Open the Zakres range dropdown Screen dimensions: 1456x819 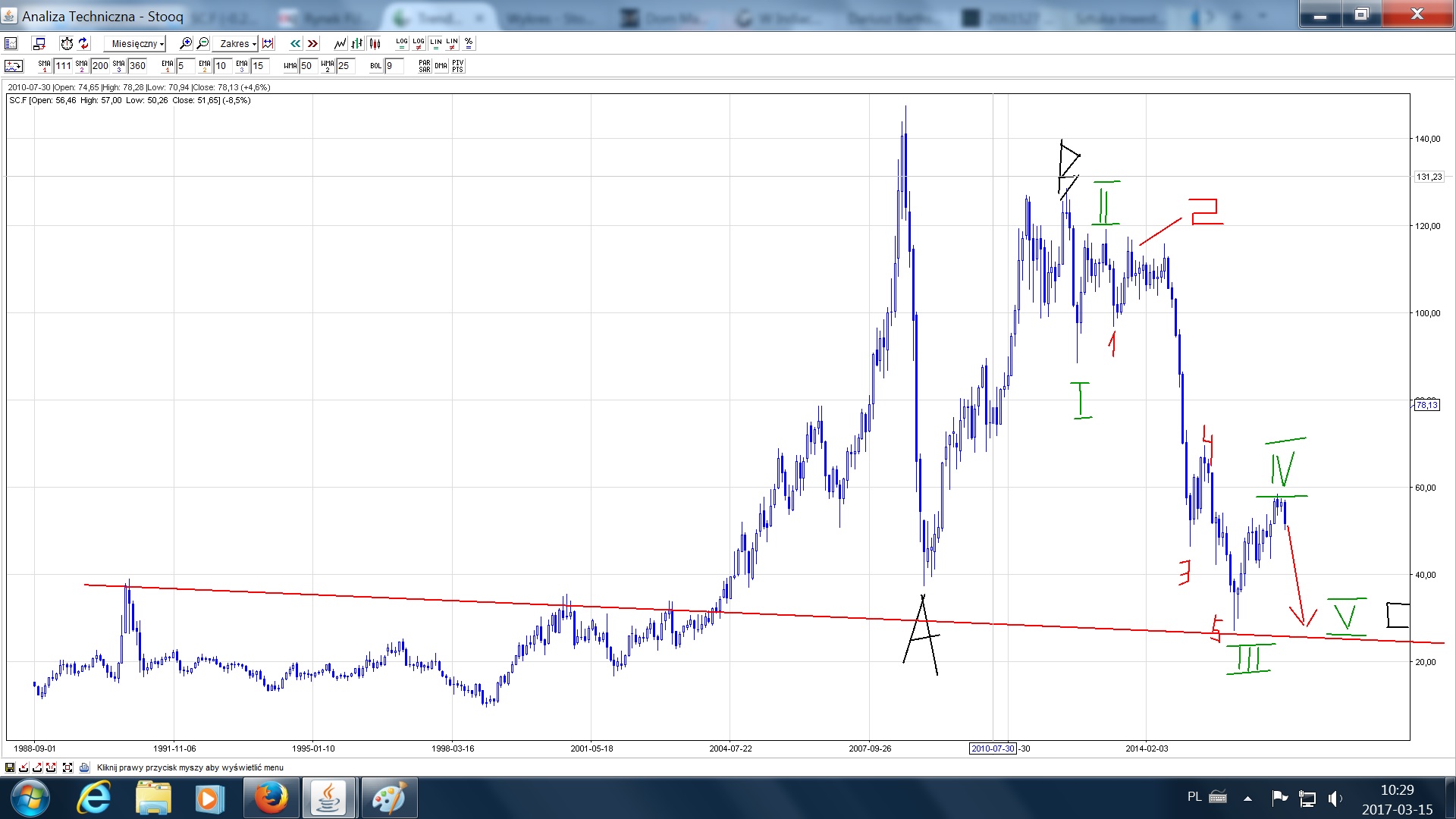point(235,43)
